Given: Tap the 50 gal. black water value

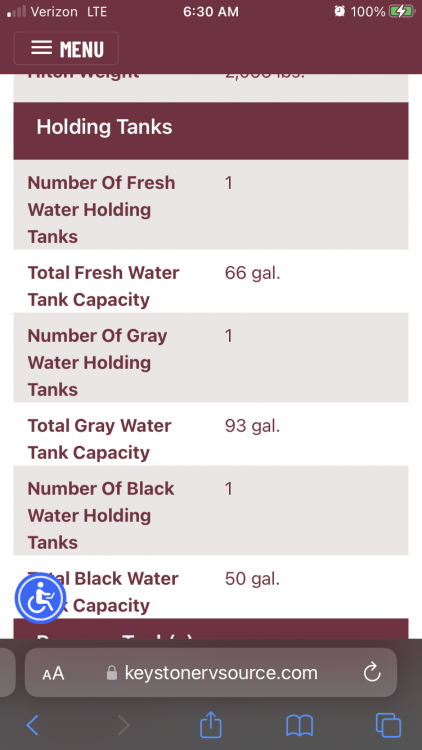Looking at the screenshot, I should (x=252, y=579).
